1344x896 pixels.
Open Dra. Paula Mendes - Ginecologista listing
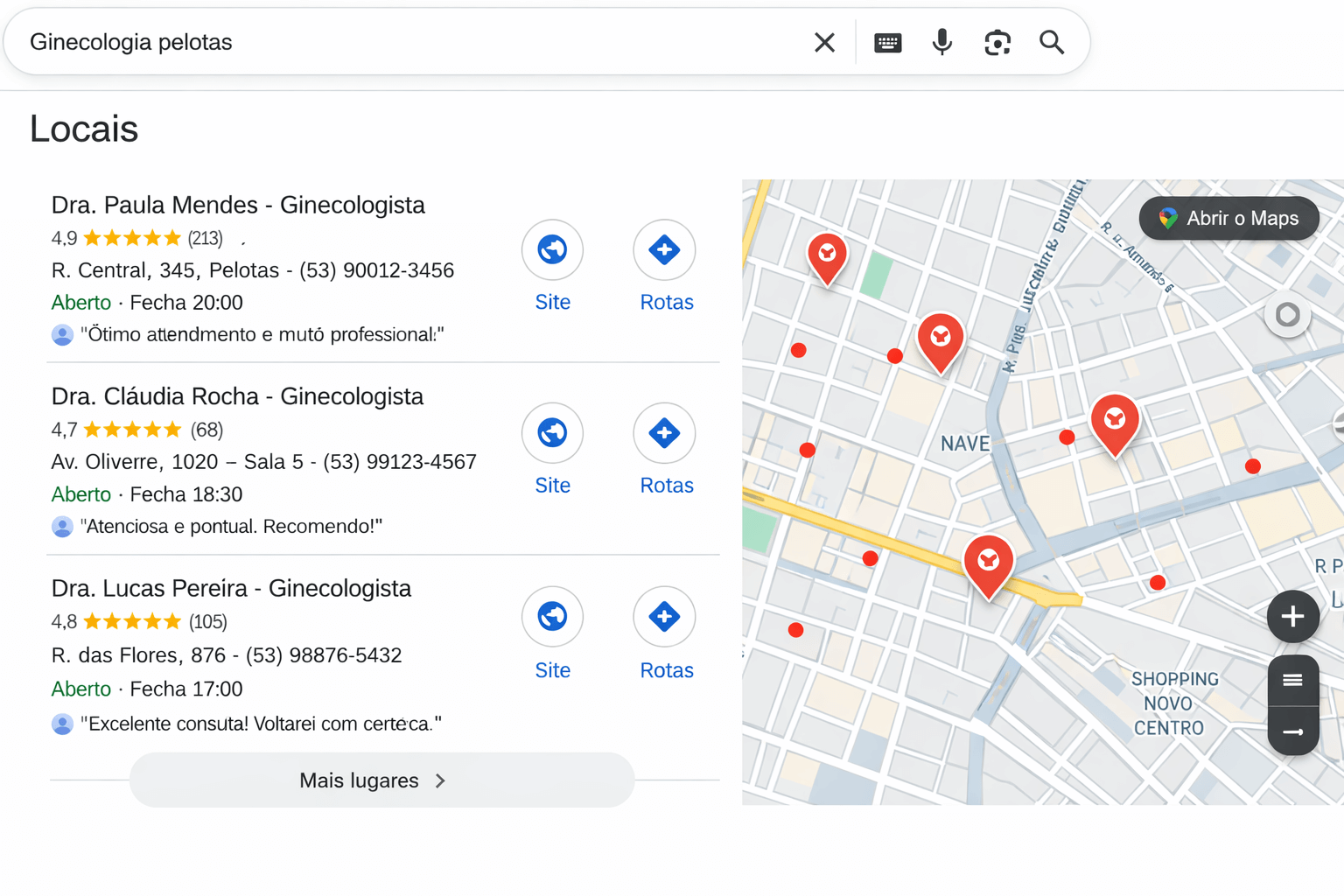pos(238,205)
